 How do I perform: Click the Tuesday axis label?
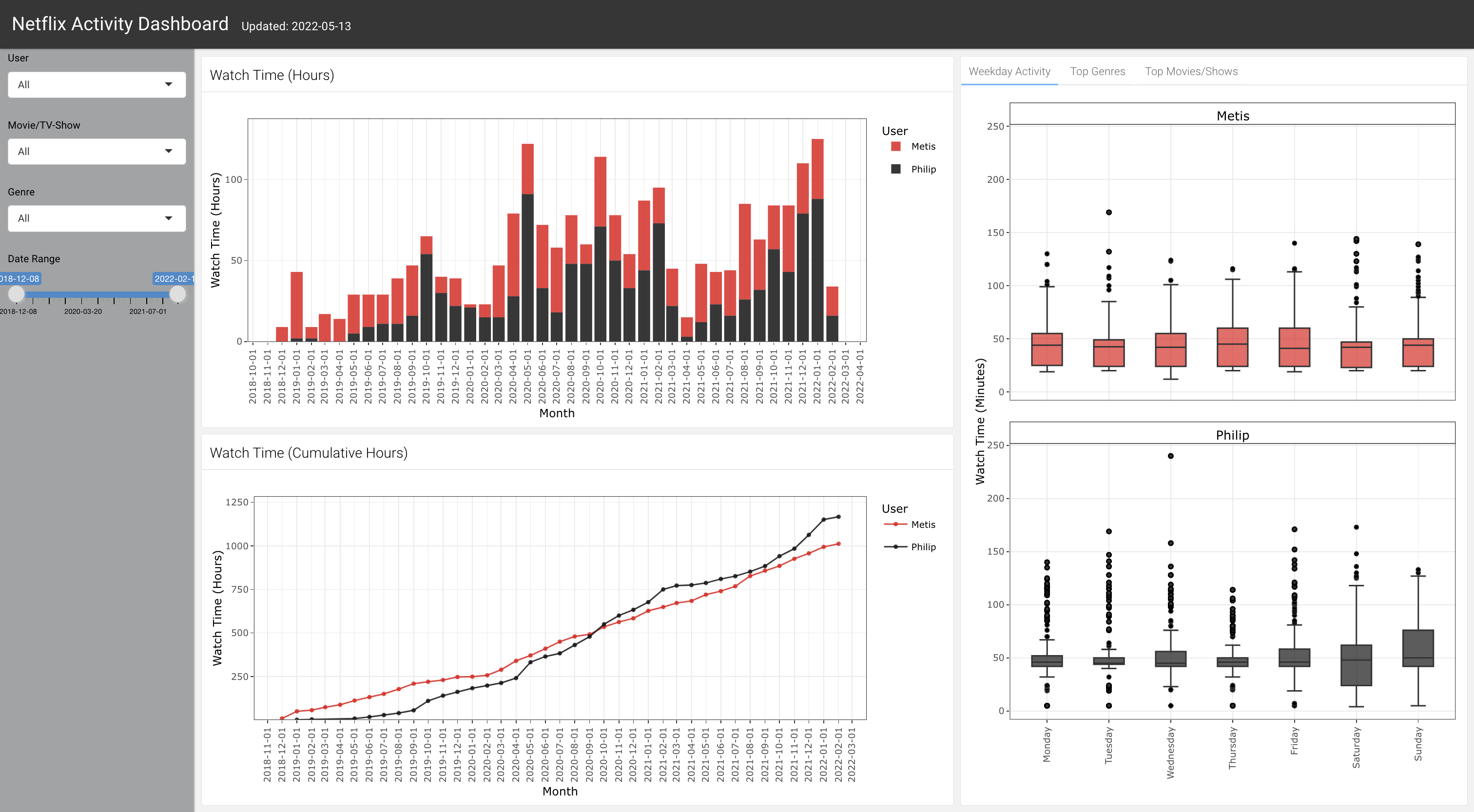point(1108,746)
